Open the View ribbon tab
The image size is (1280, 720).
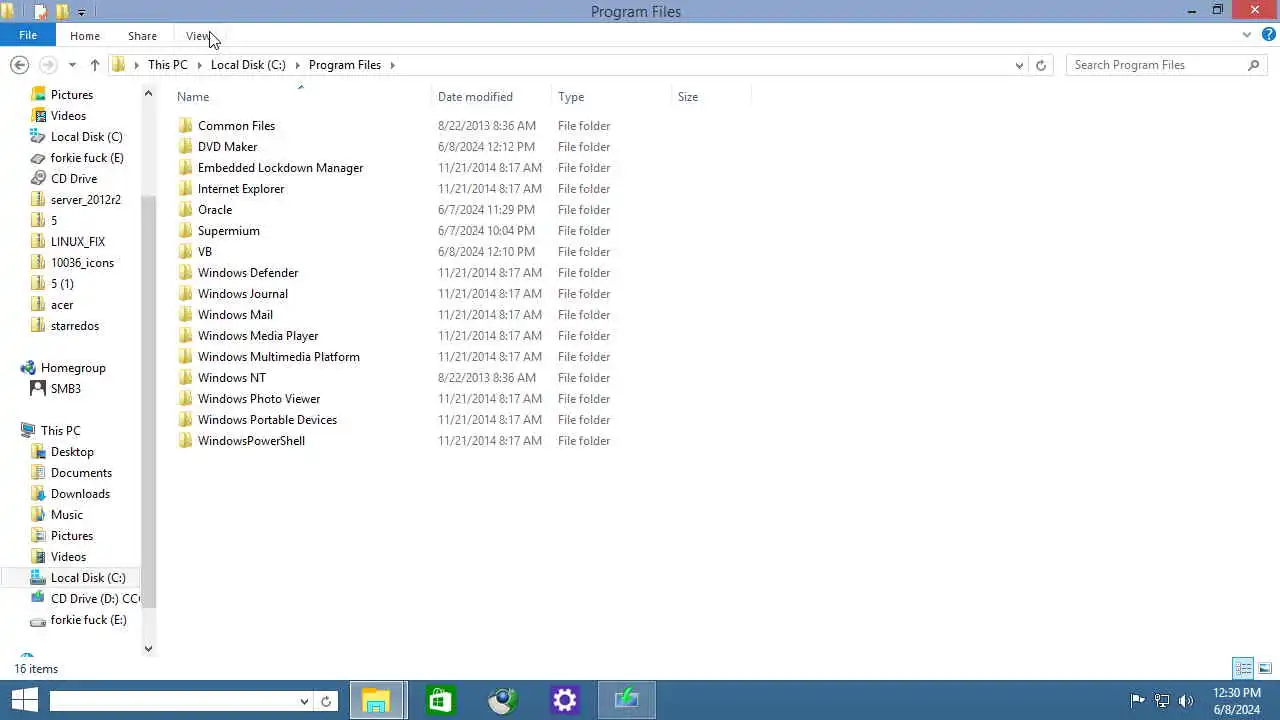click(x=199, y=36)
